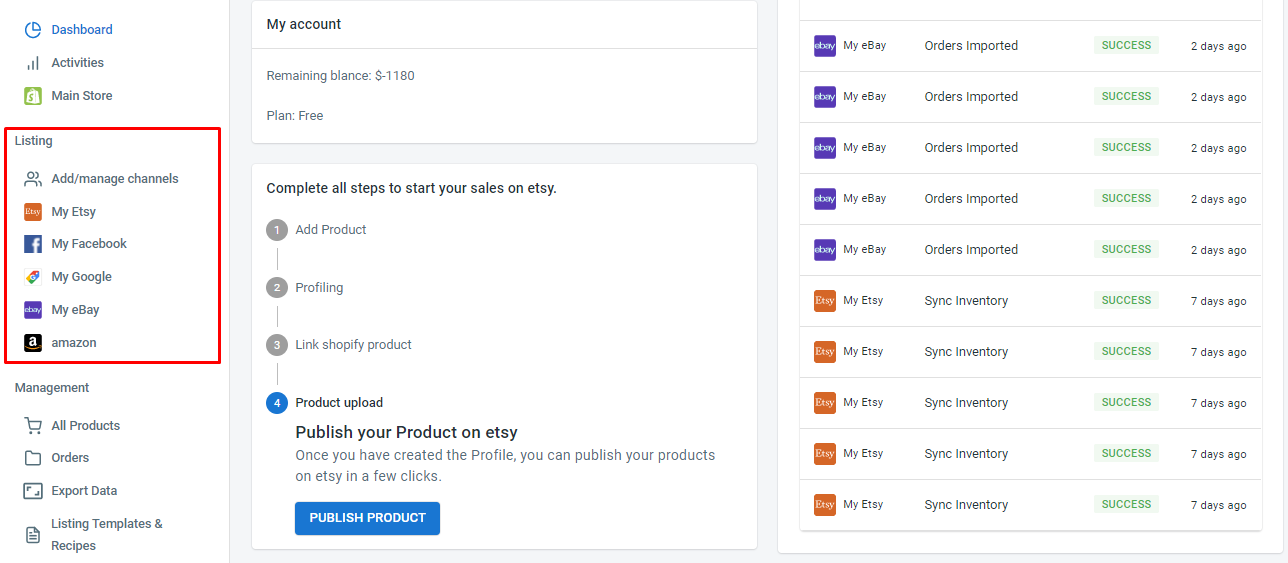Click first My eBay Orders Imported row
Image resolution: width=1288 pixels, height=563 pixels.
click(x=1030, y=46)
